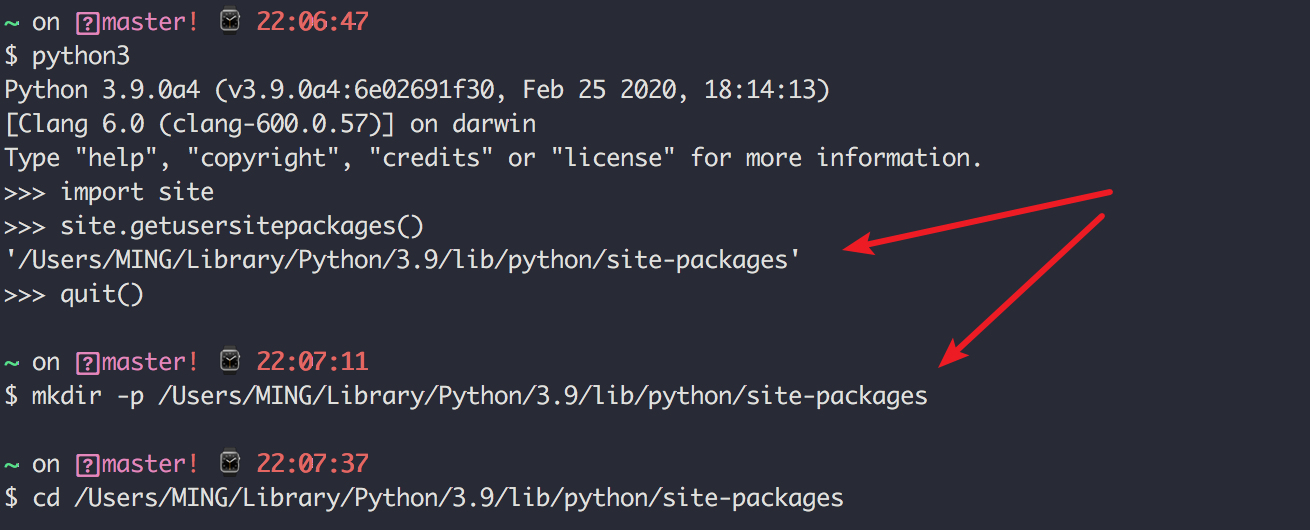Viewport: 1310px width, 530px height.
Task: Click the question-mark git icon in the last prompt
Action: (x=87, y=465)
